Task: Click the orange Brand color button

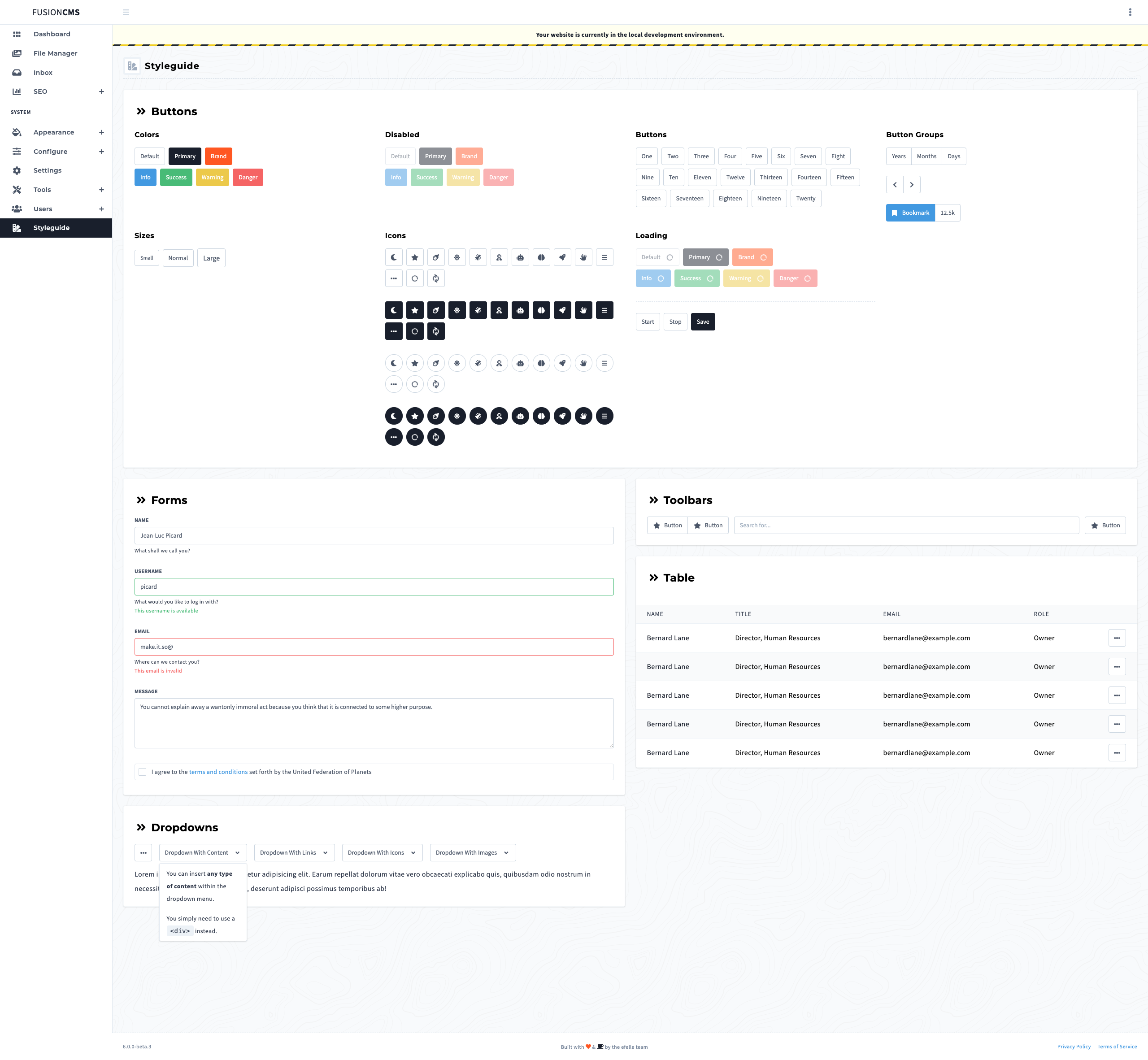Action: [x=218, y=156]
